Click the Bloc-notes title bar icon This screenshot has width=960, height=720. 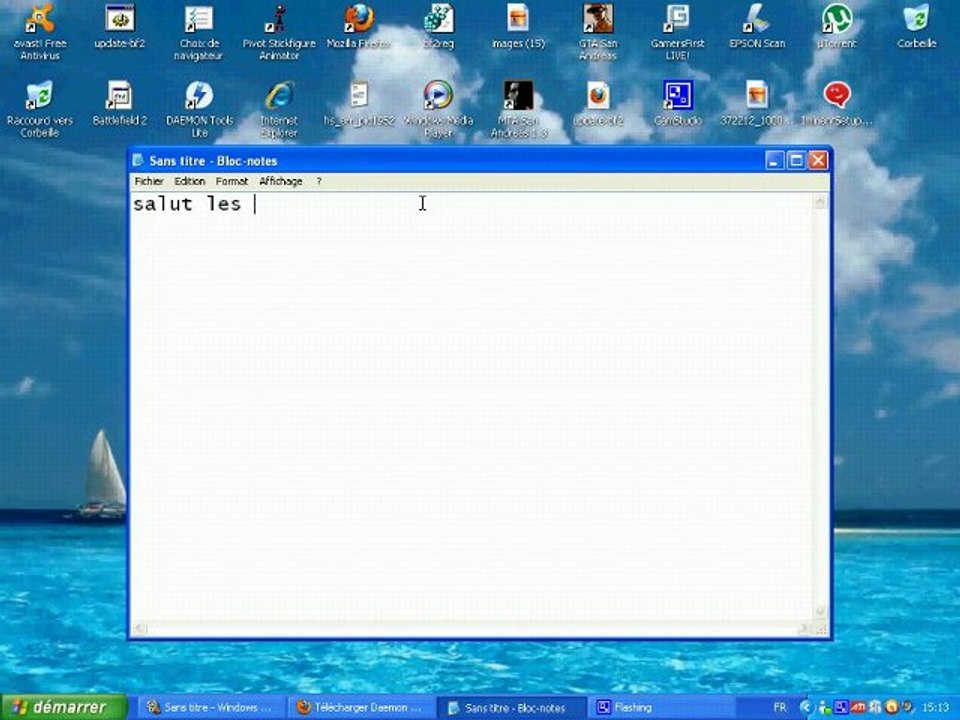[138, 160]
